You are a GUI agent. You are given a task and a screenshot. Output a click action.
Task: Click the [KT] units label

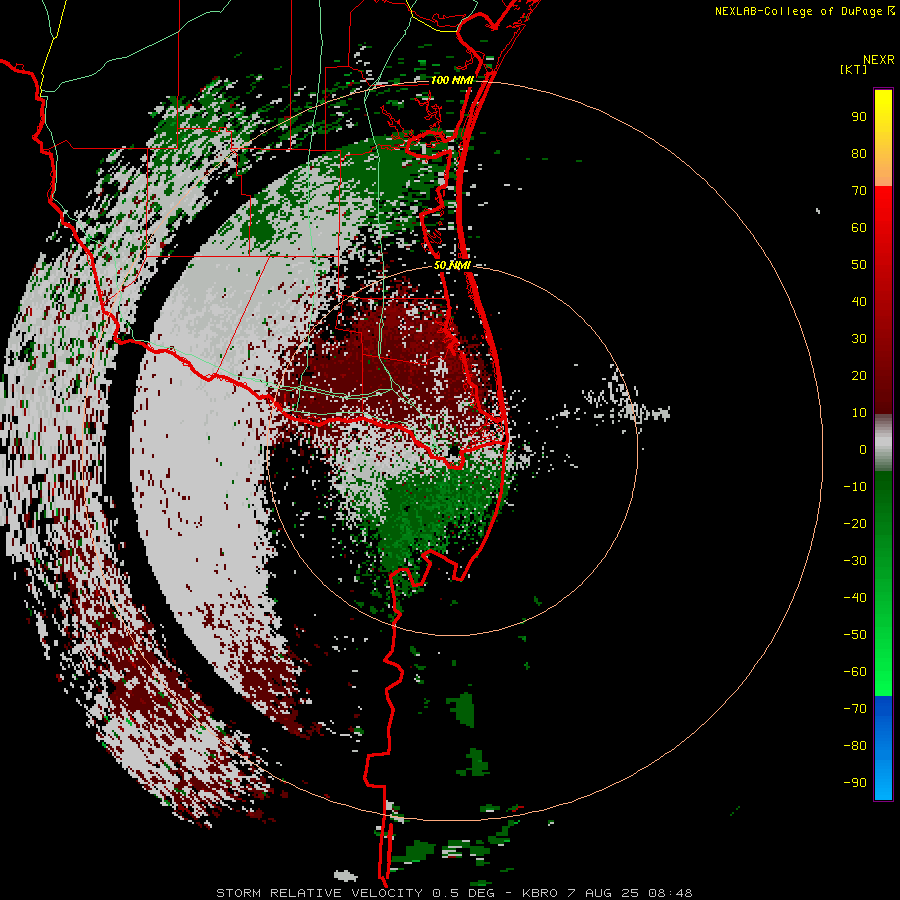pyautogui.click(x=854, y=69)
